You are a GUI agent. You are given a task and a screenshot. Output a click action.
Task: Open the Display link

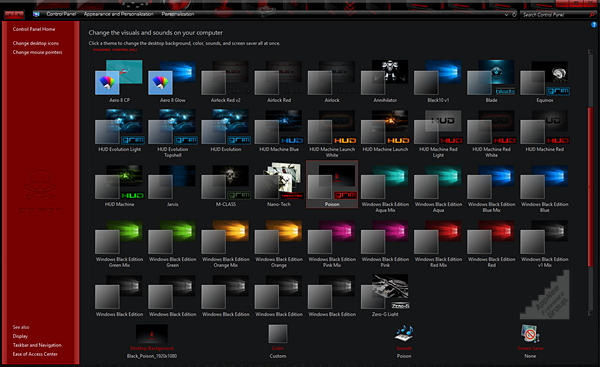click(20, 336)
